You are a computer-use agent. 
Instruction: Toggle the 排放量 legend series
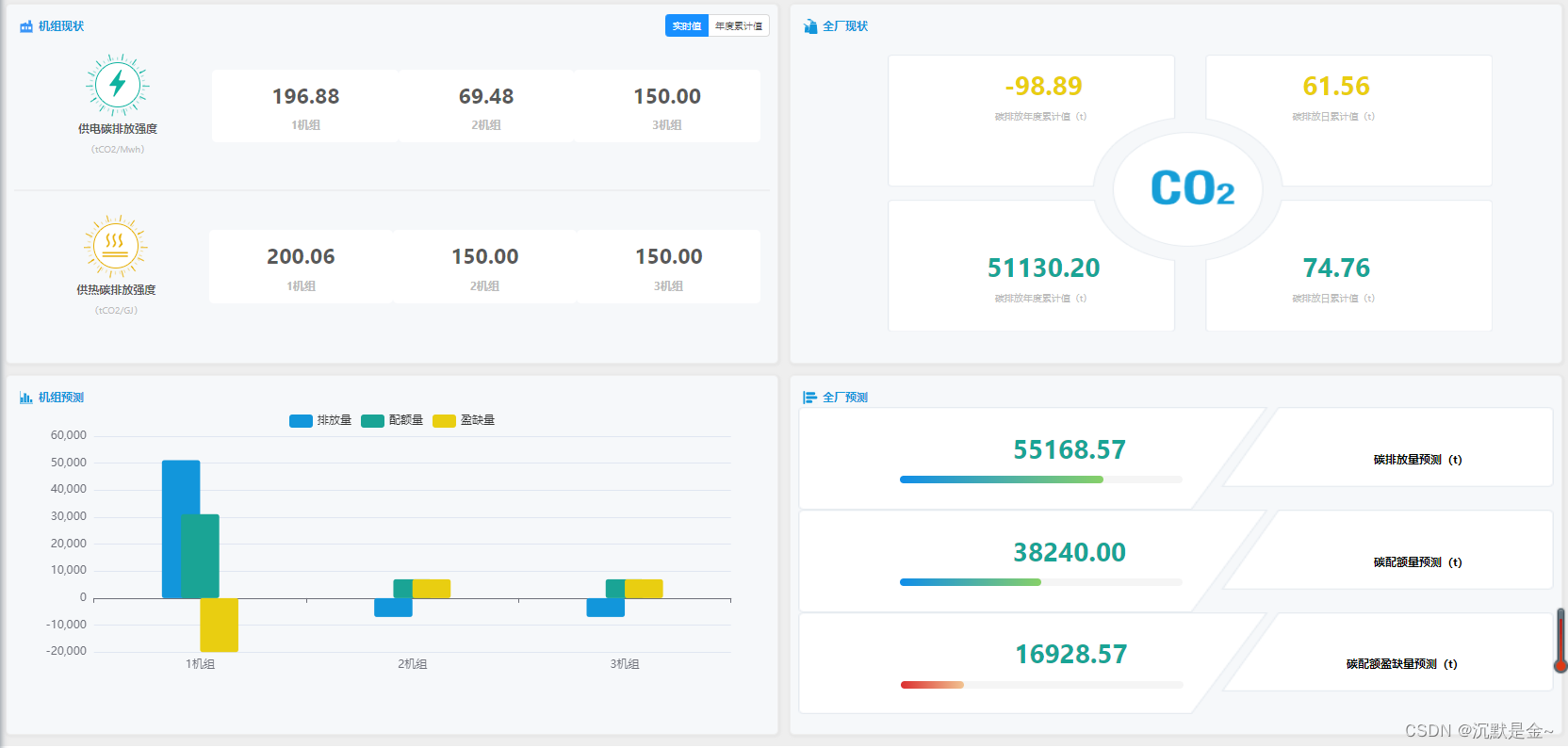[320, 420]
